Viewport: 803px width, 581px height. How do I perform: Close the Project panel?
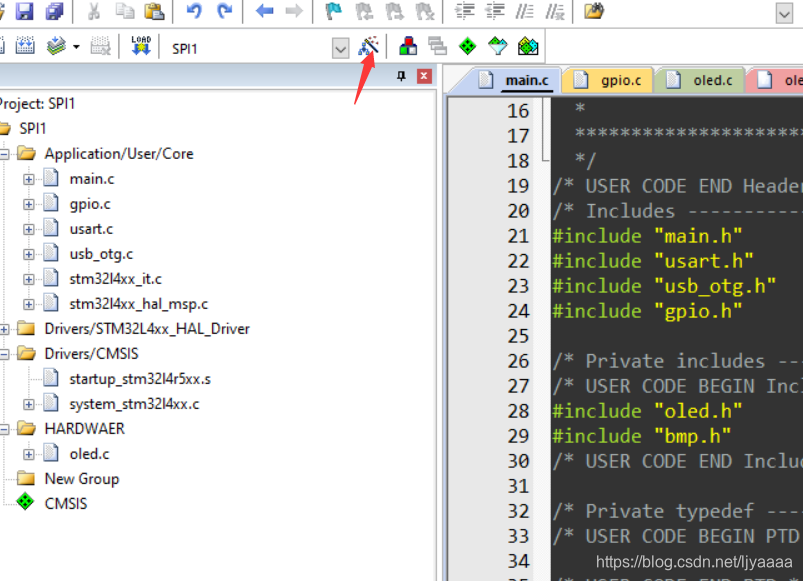click(424, 76)
